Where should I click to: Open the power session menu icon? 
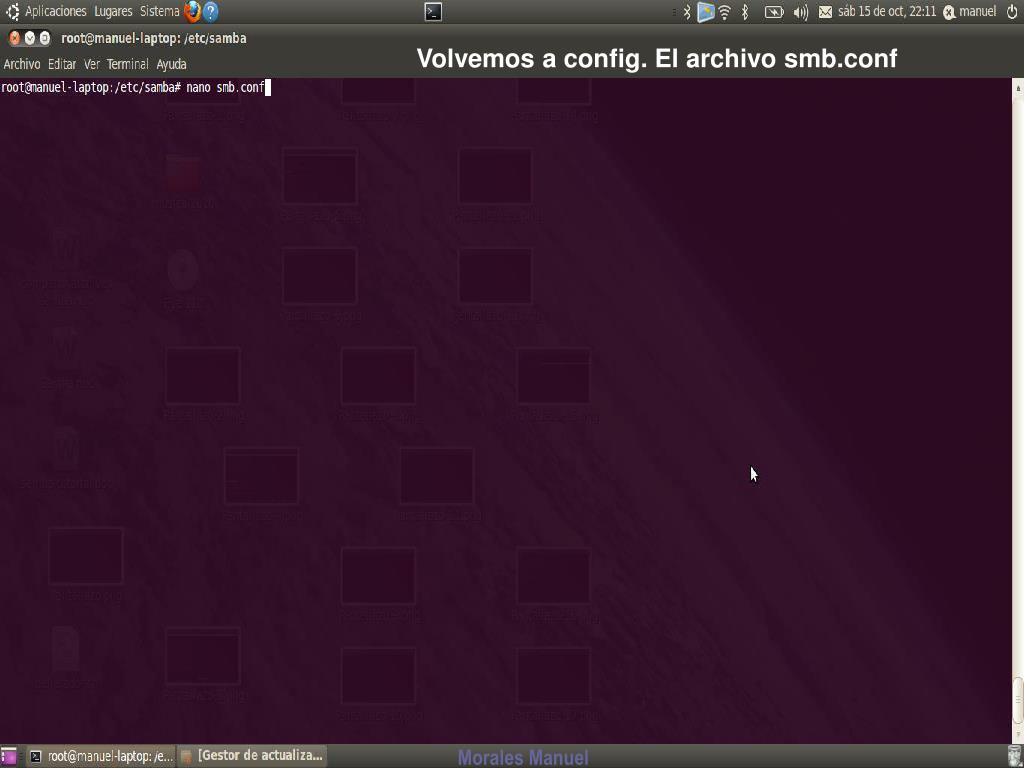1012,12
